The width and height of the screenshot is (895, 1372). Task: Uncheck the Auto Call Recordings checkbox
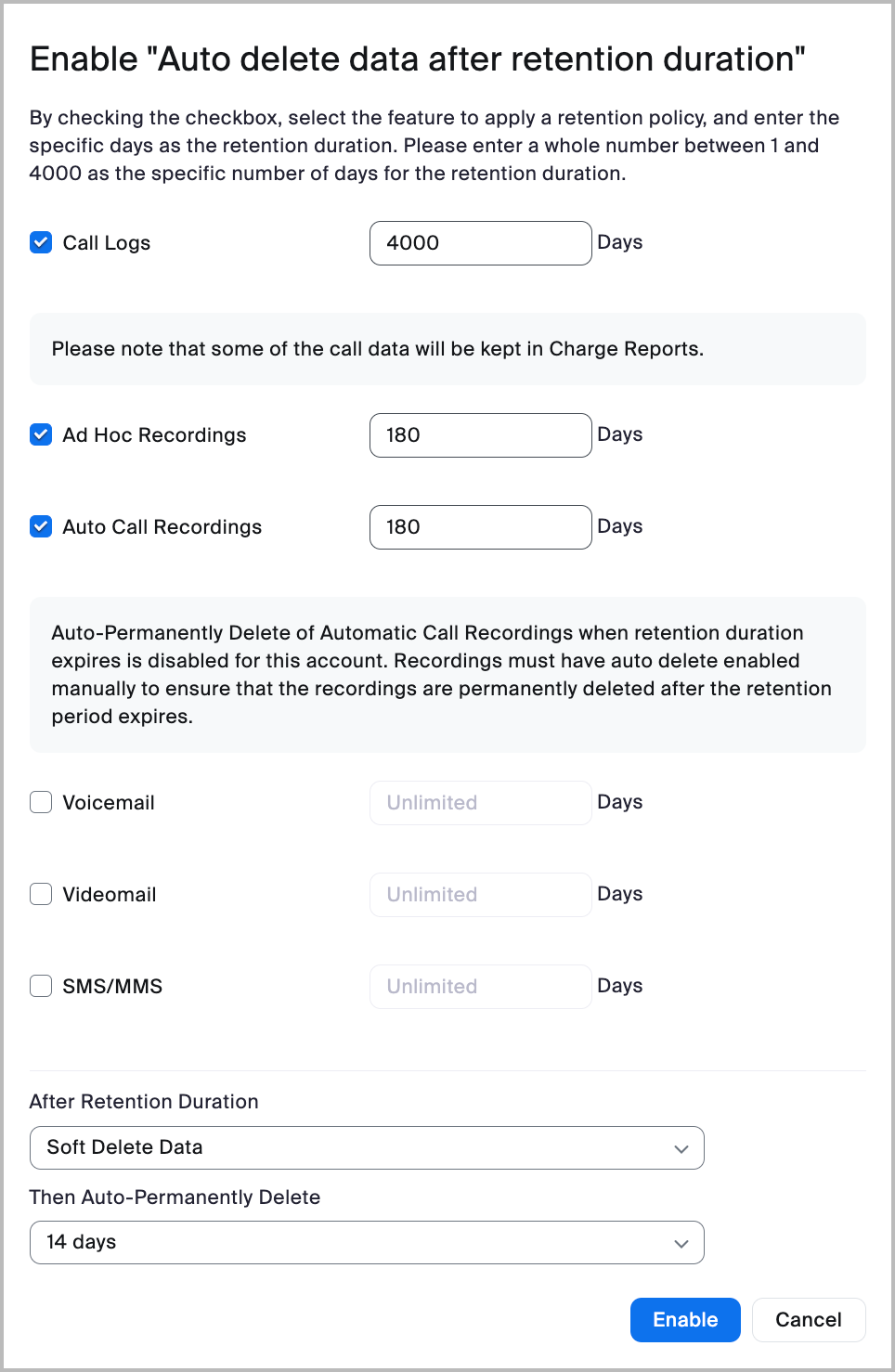point(41,527)
